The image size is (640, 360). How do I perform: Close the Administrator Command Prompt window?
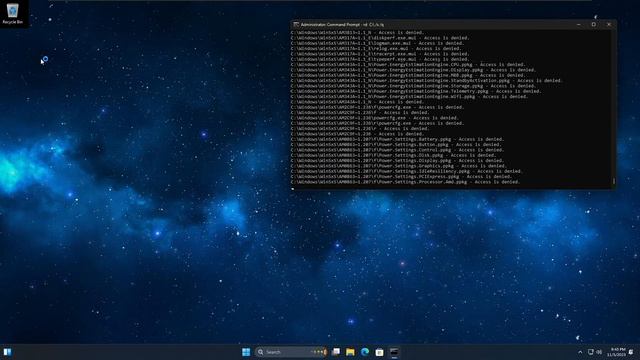[x=609, y=24]
